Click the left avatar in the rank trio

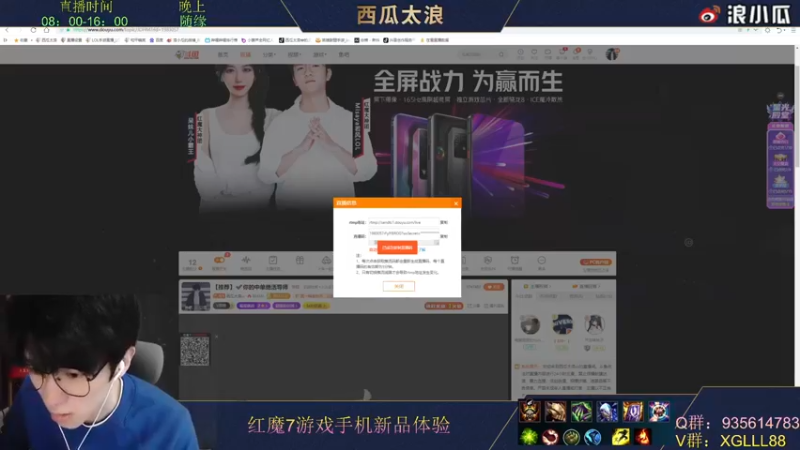click(530, 324)
